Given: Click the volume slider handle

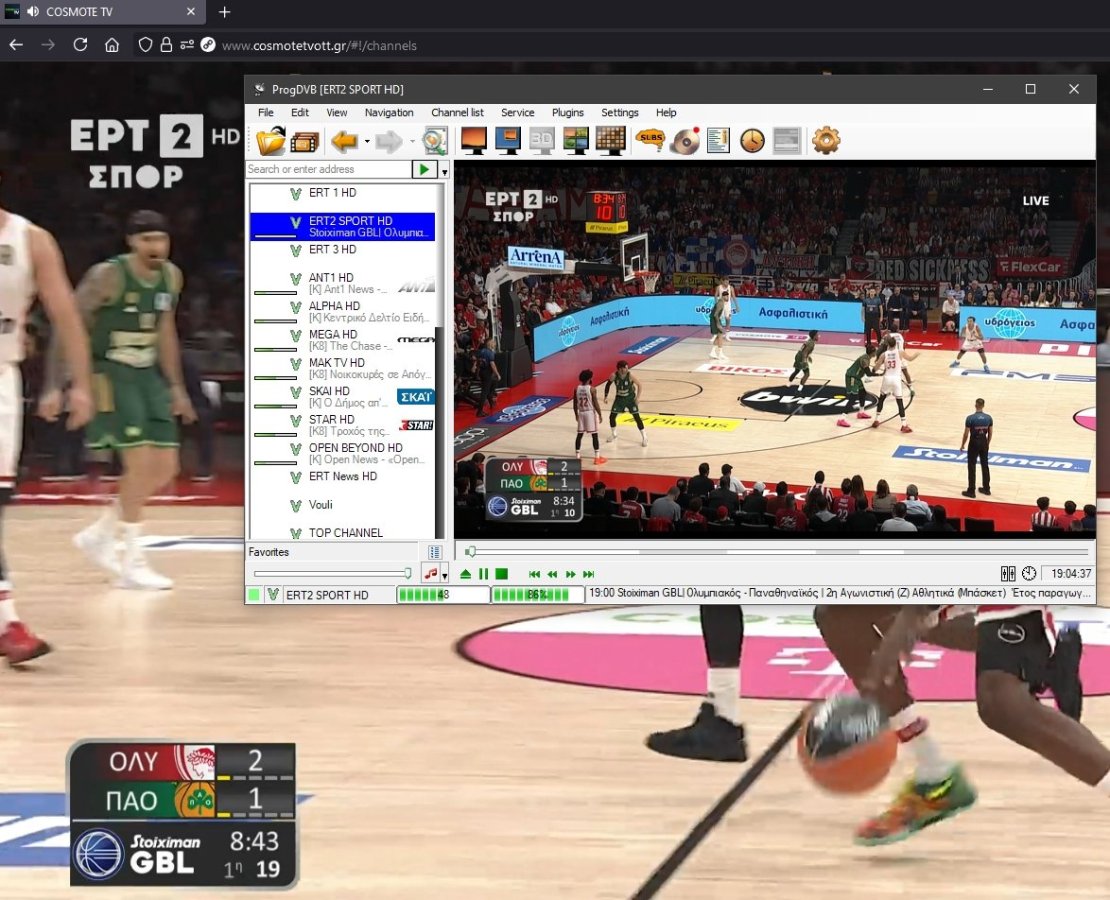Looking at the screenshot, I should [x=407, y=573].
